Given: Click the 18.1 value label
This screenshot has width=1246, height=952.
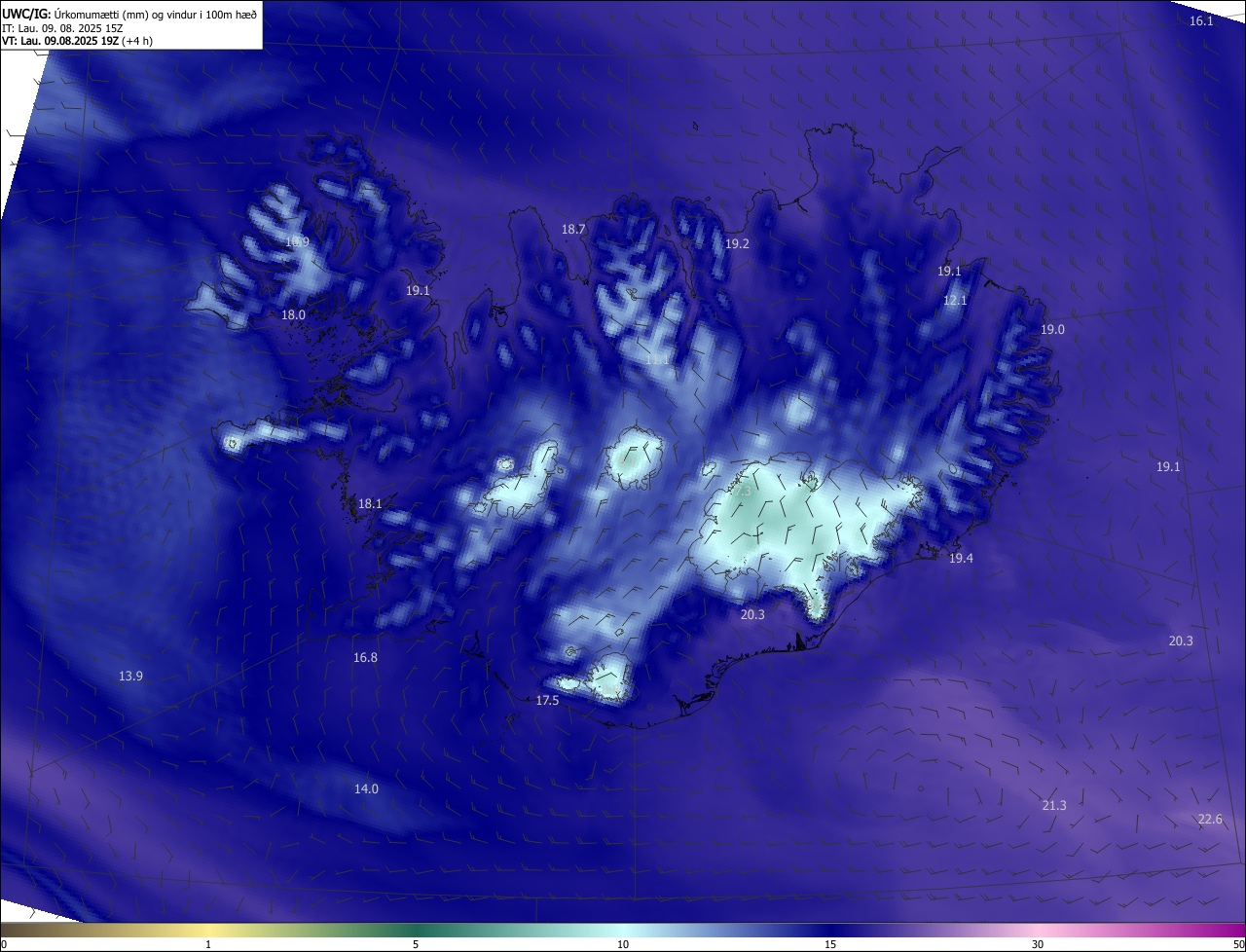Looking at the screenshot, I should pyautogui.click(x=370, y=504).
